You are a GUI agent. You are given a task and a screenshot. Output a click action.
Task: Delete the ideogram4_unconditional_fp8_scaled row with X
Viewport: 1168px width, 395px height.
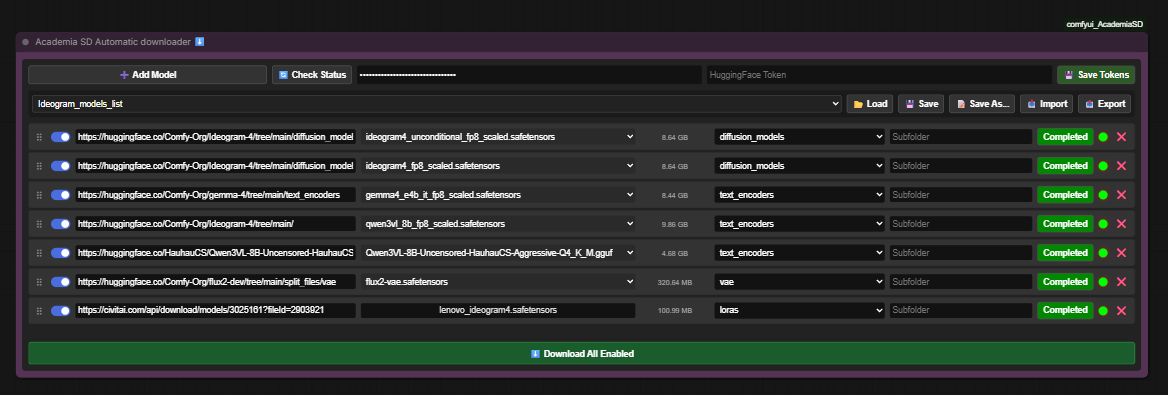(x=1121, y=137)
